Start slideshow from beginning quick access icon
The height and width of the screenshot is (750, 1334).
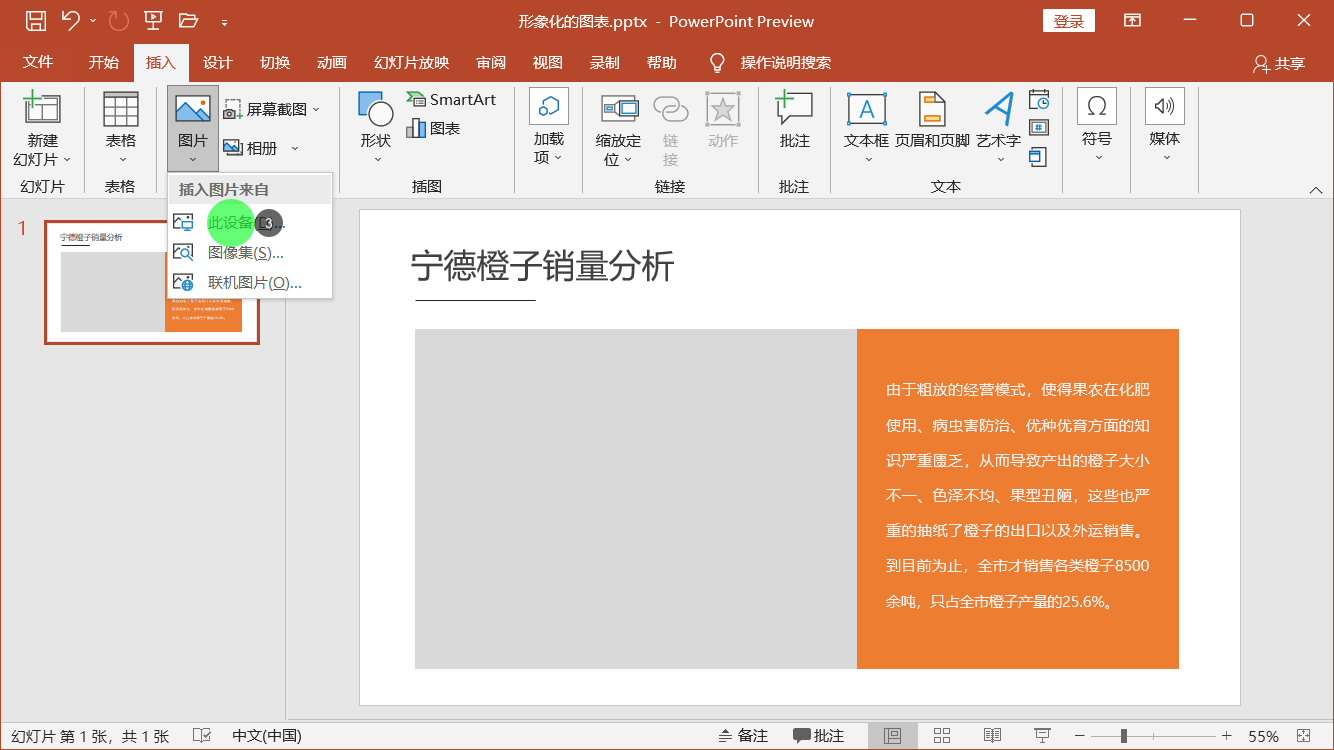click(153, 20)
